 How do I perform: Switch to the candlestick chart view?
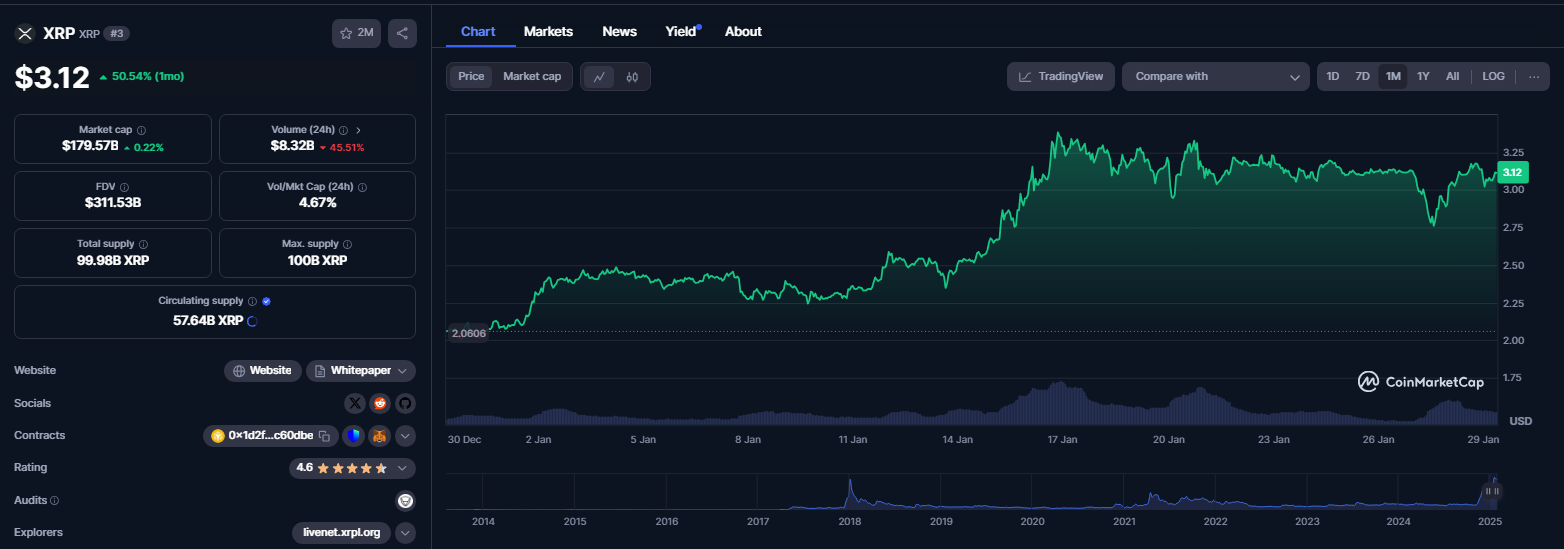[632, 77]
